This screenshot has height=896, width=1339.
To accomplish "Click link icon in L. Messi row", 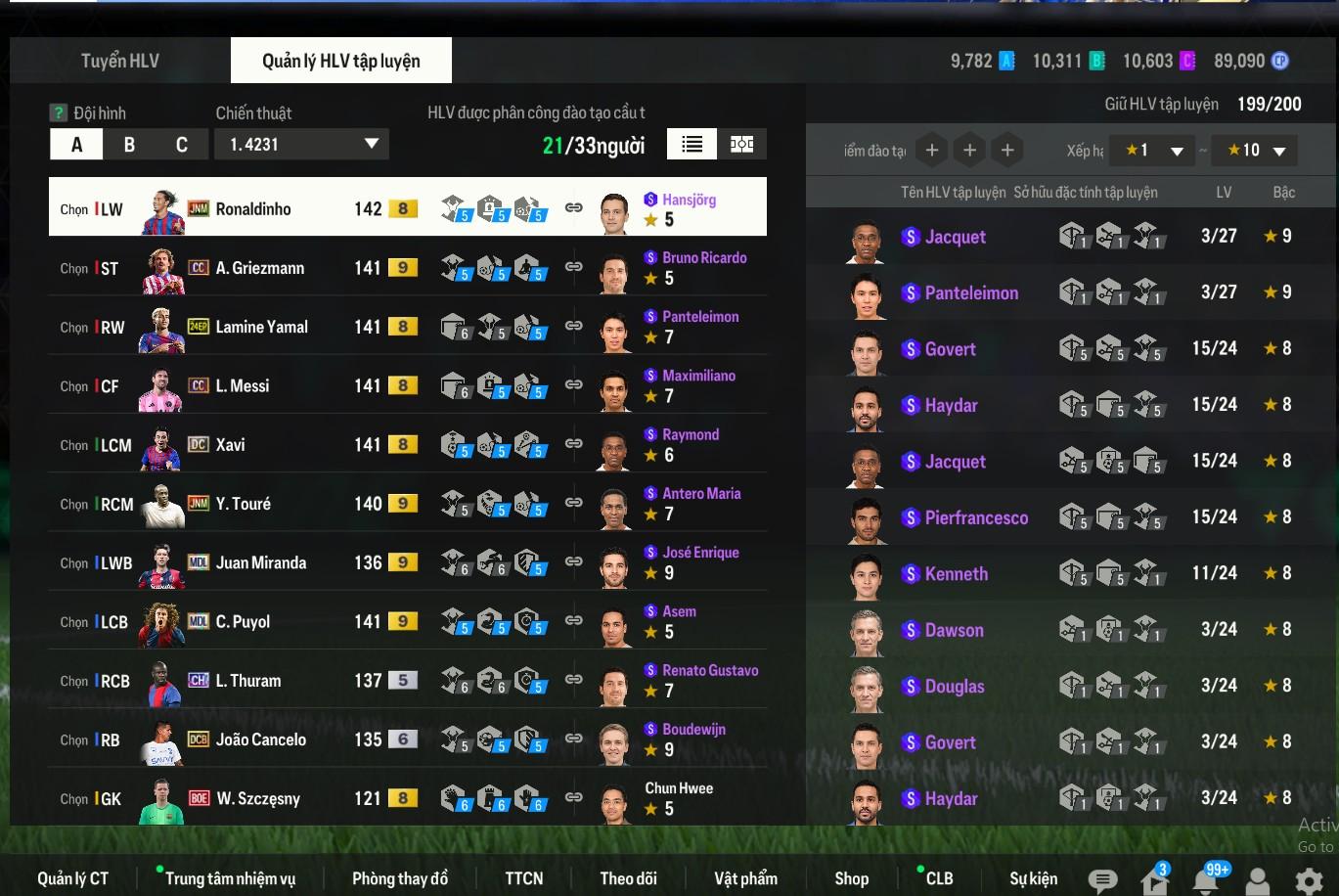I will click(x=574, y=384).
